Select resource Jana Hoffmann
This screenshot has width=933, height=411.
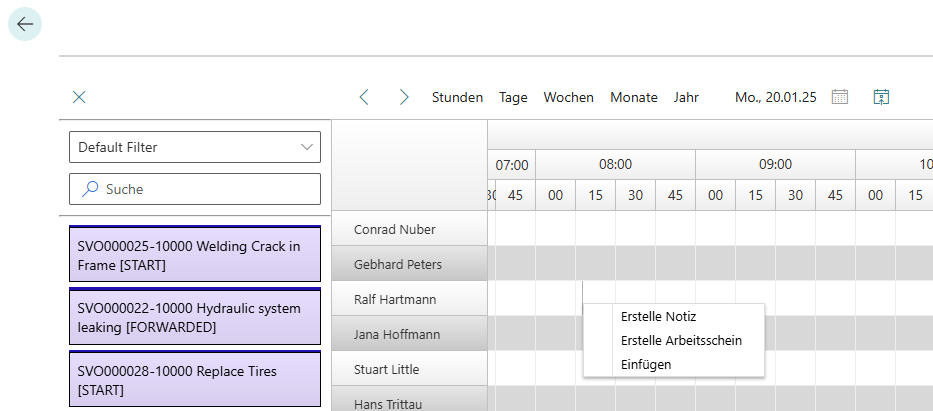point(409,334)
